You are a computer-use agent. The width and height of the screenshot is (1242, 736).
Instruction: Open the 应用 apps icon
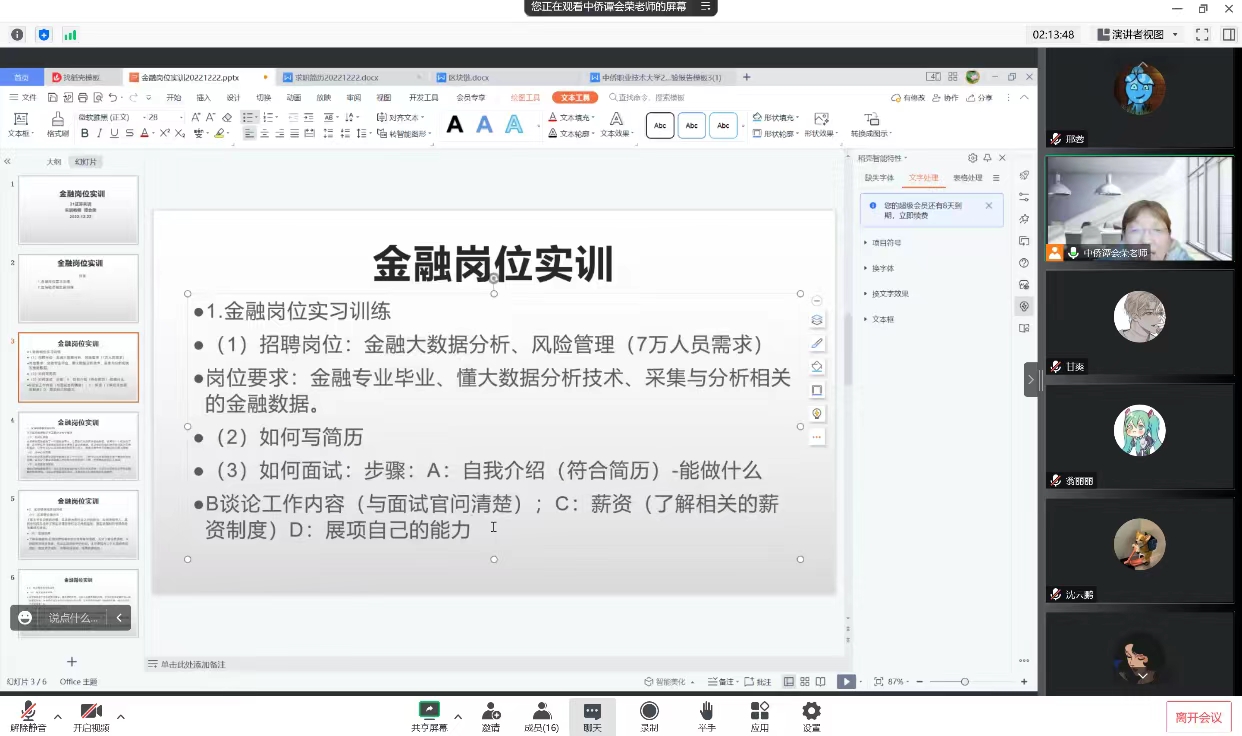point(760,714)
